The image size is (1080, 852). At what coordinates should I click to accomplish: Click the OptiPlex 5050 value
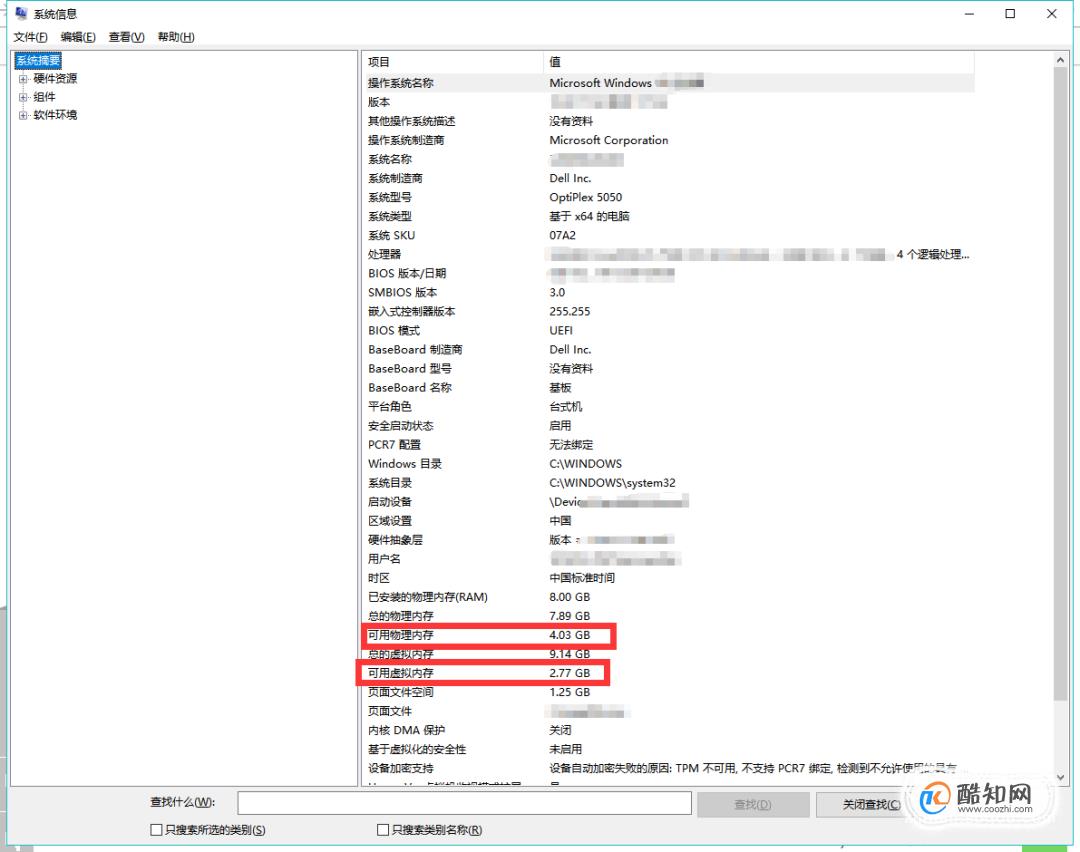point(585,197)
